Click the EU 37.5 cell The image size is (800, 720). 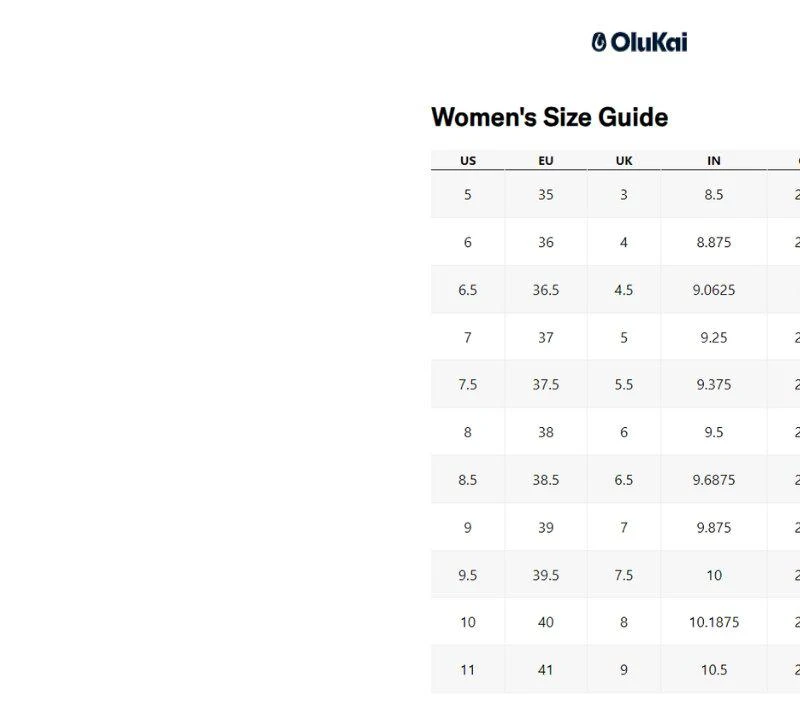point(546,385)
